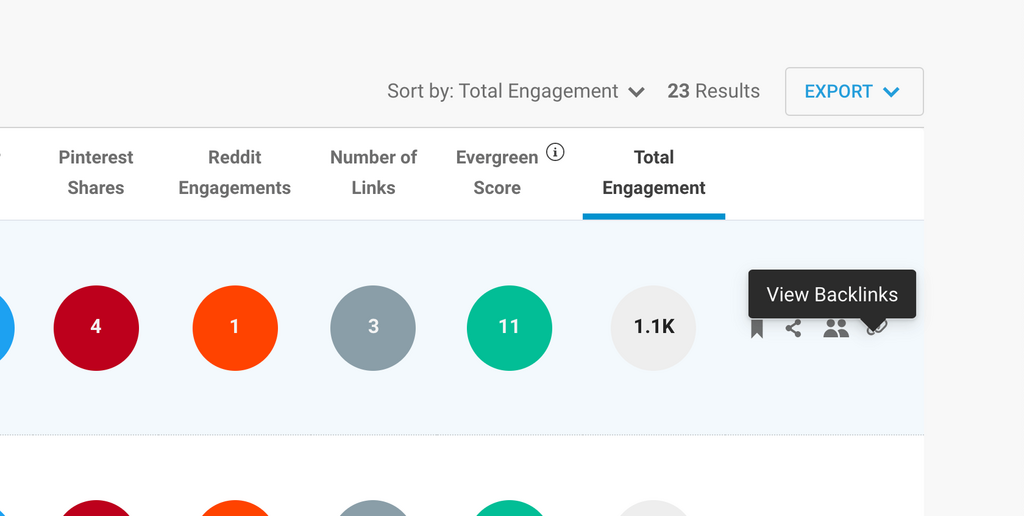The width and height of the screenshot is (1024, 516).
Task: Click the 1.1K total engagement circle
Action: click(653, 327)
